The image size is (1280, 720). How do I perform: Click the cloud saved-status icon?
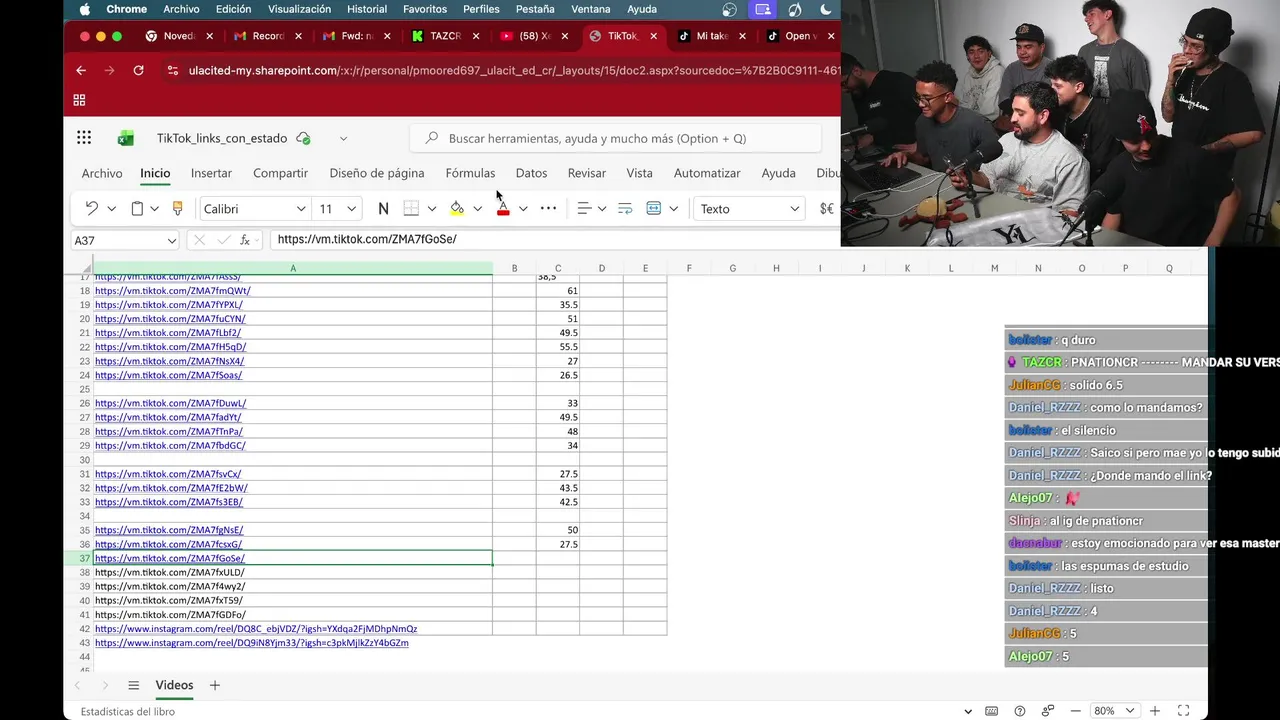click(303, 138)
